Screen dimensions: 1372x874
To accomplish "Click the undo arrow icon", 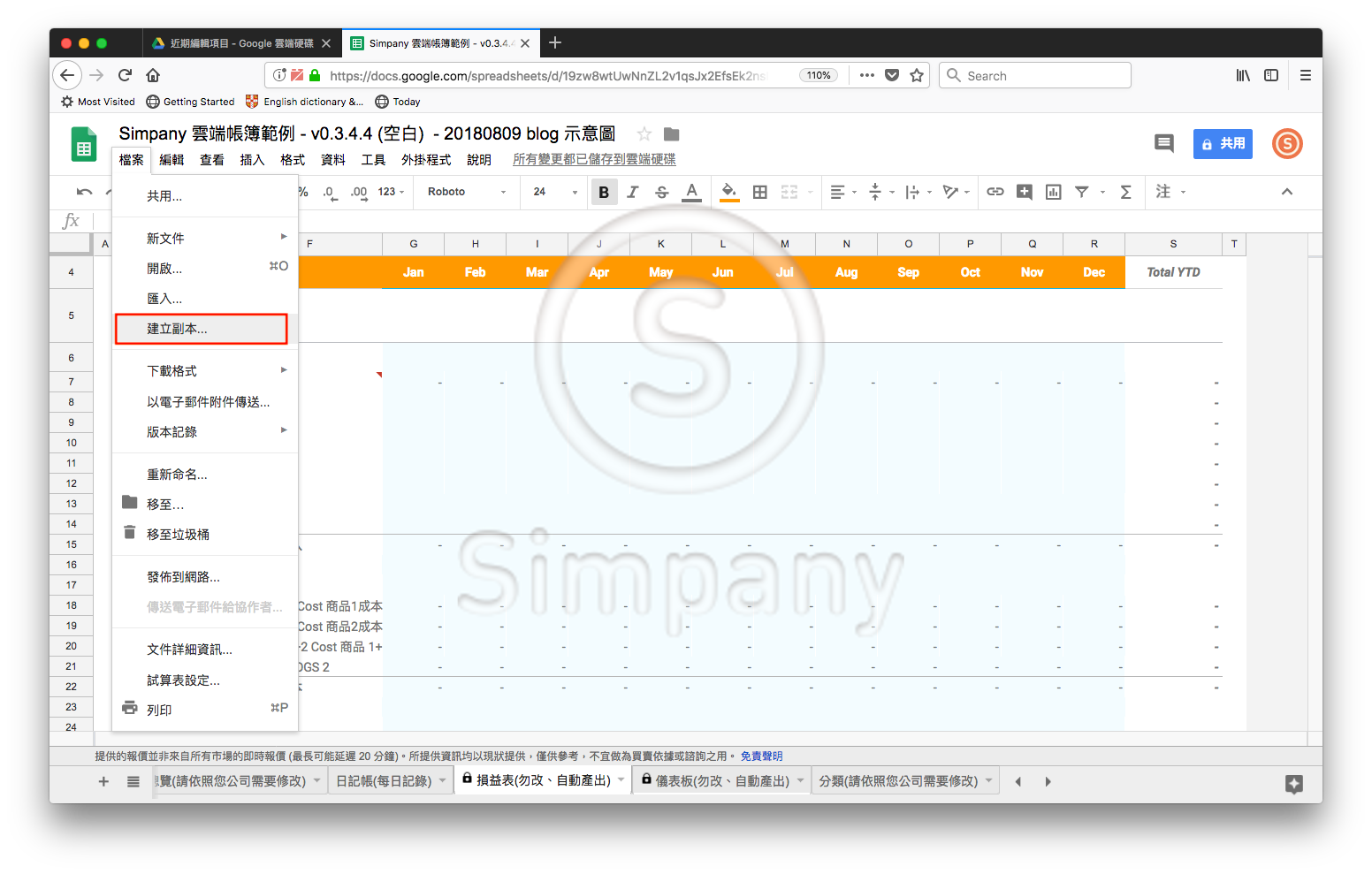I will pyautogui.click(x=84, y=192).
